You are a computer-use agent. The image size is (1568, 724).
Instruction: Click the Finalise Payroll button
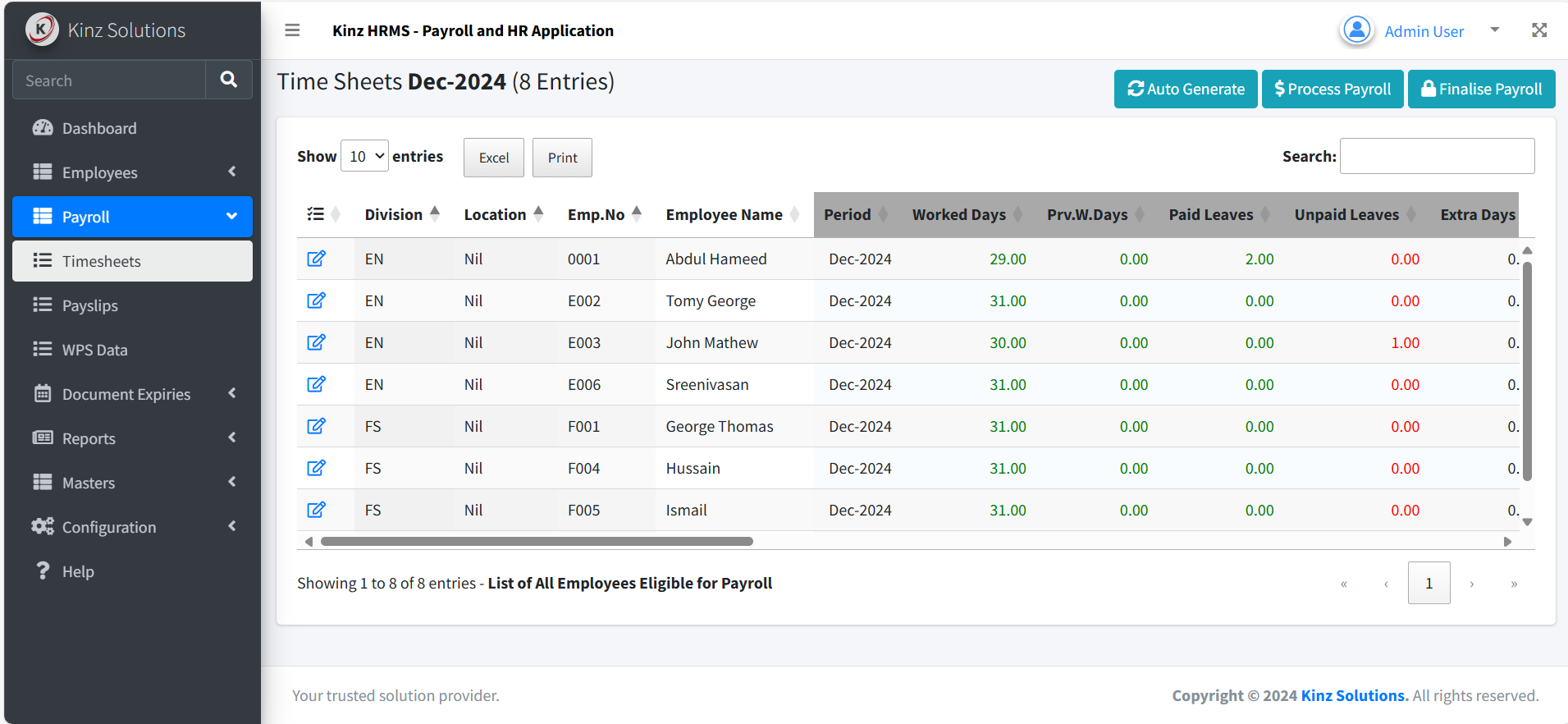[1482, 89]
